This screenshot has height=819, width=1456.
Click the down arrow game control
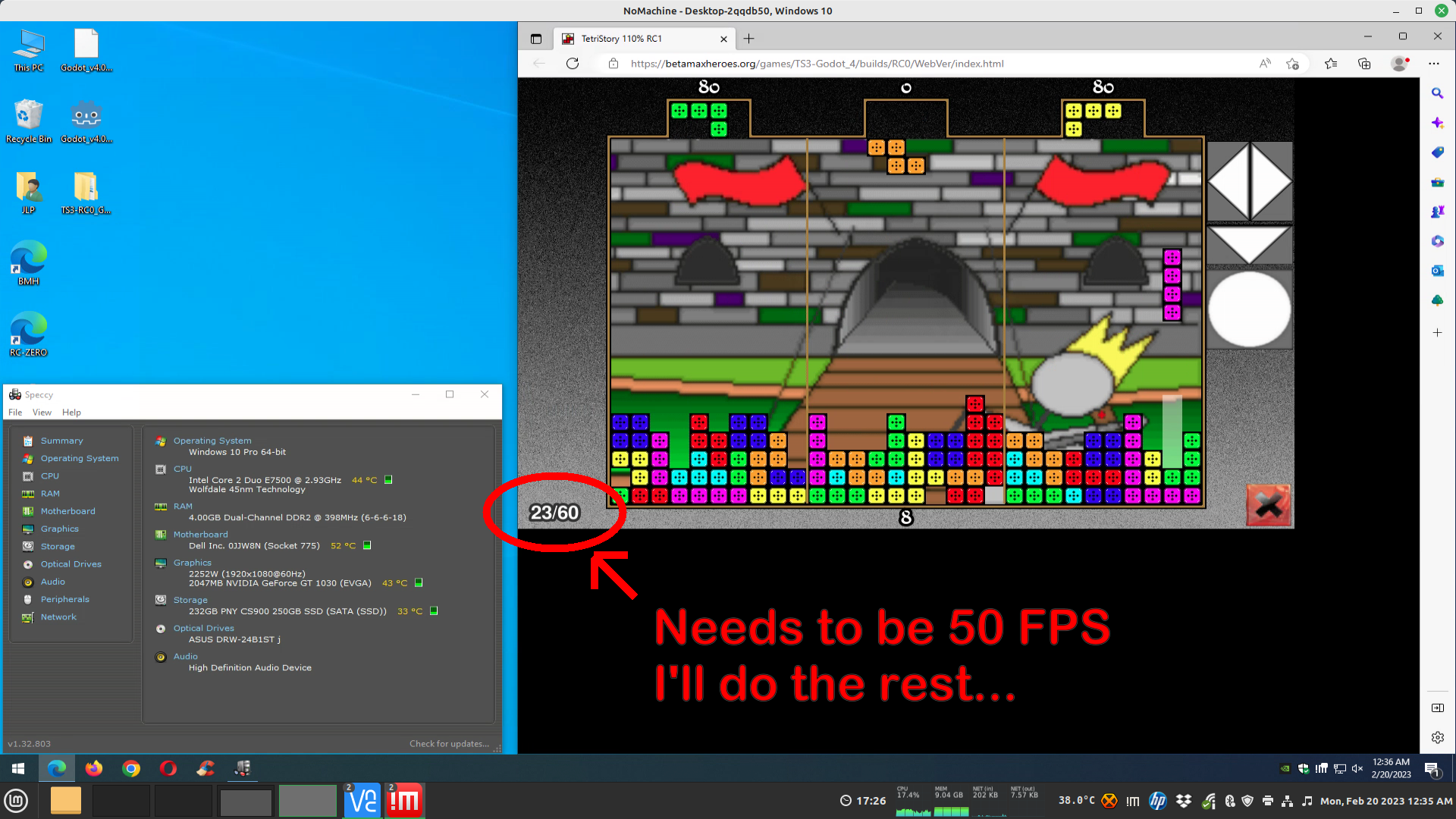coord(1250,244)
